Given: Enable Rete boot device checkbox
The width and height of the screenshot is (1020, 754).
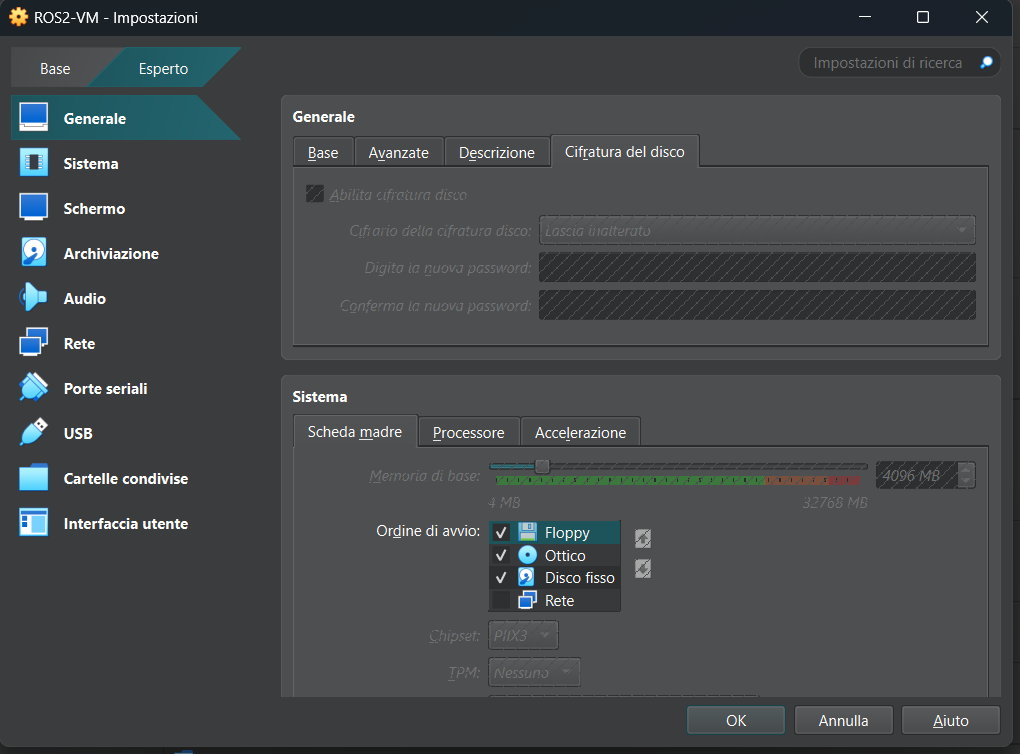Looking at the screenshot, I should [501, 600].
